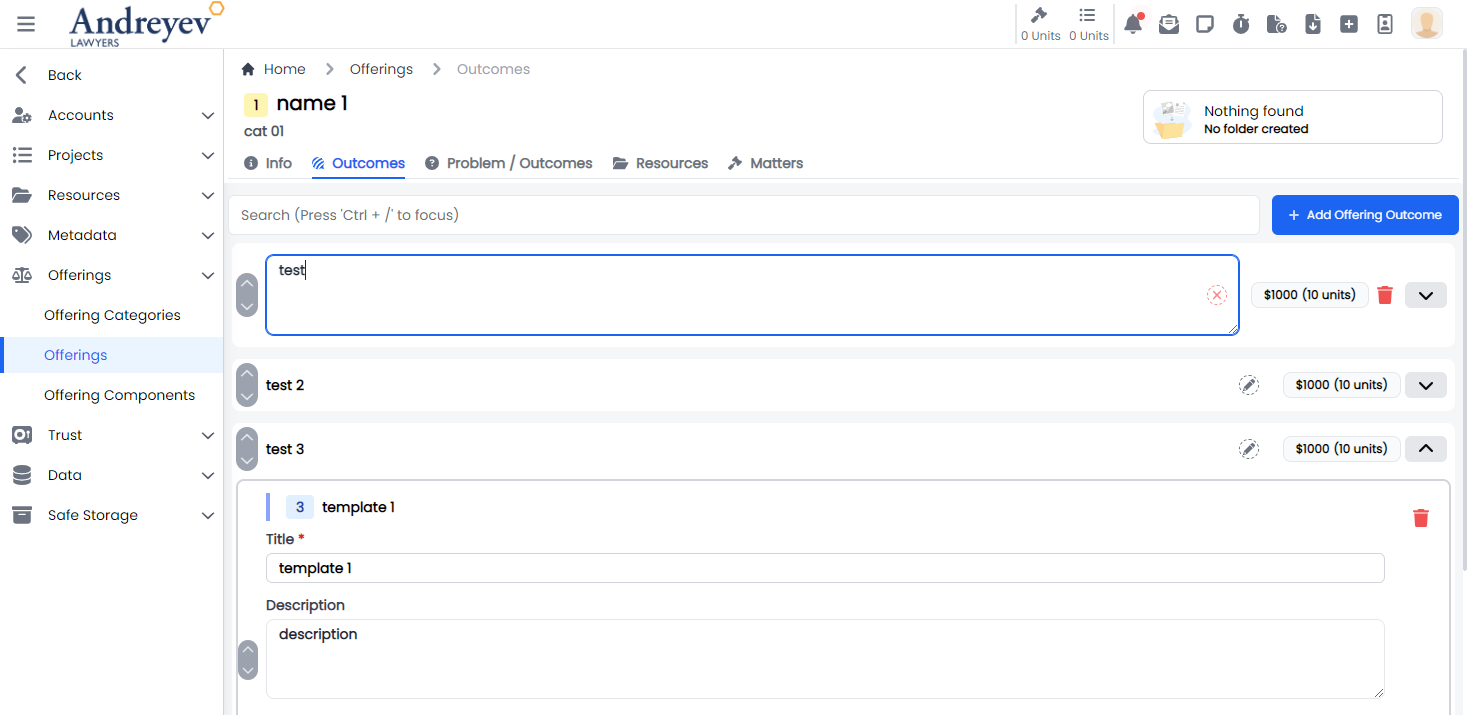Cancel editing with the red X icon
This screenshot has height=715, width=1467.
[1216, 295]
